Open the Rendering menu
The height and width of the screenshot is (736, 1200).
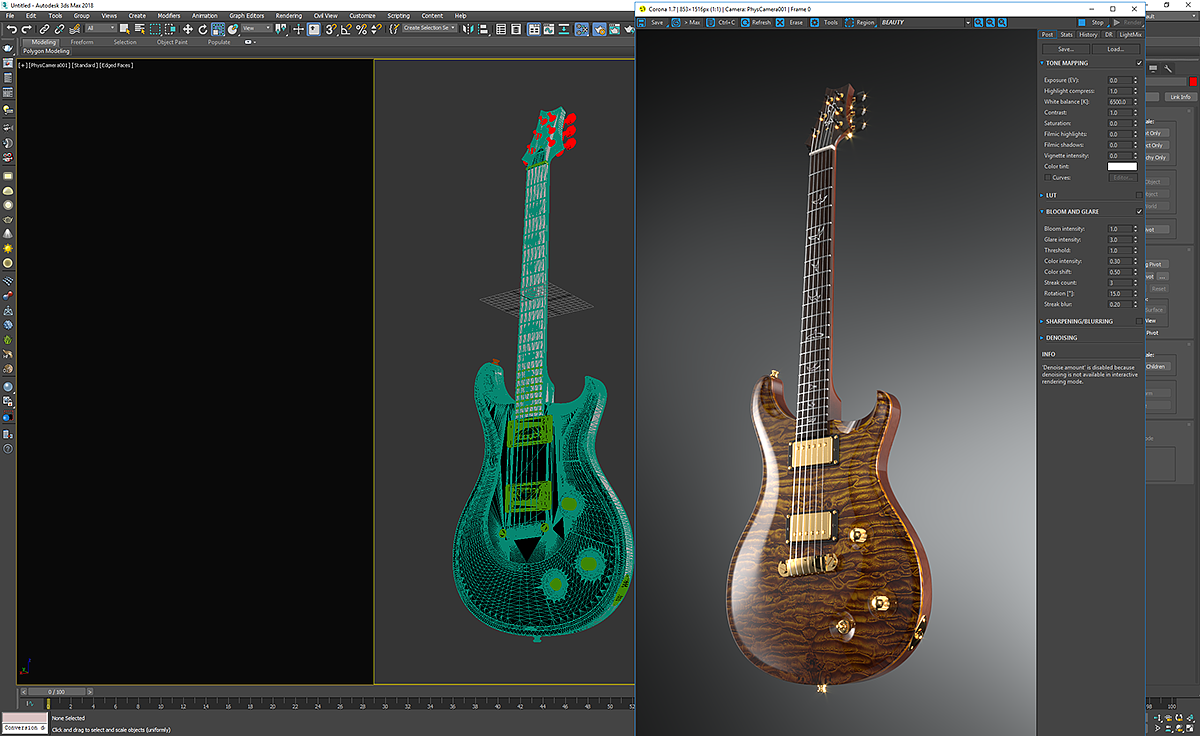tap(288, 16)
